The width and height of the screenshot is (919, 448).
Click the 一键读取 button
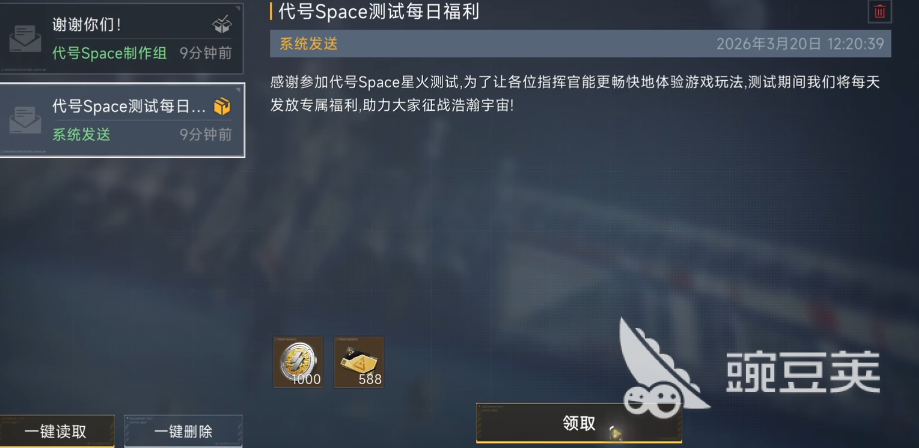pos(56,432)
